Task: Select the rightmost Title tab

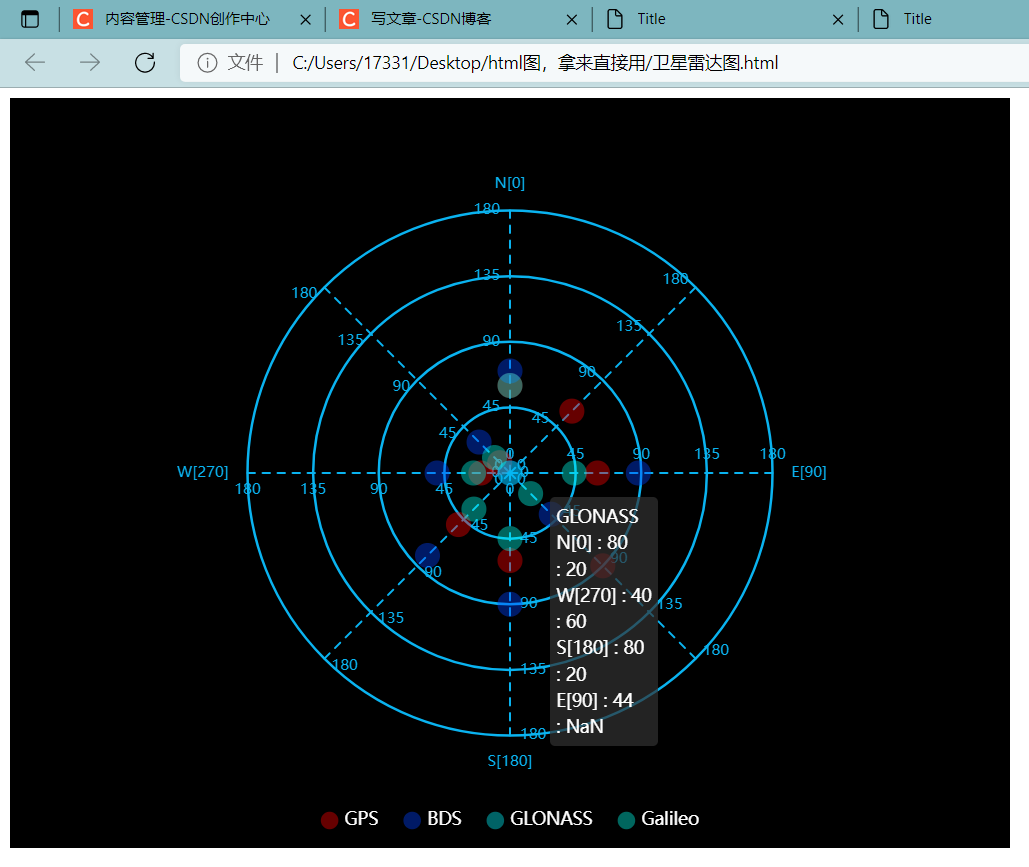Action: pos(917,19)
